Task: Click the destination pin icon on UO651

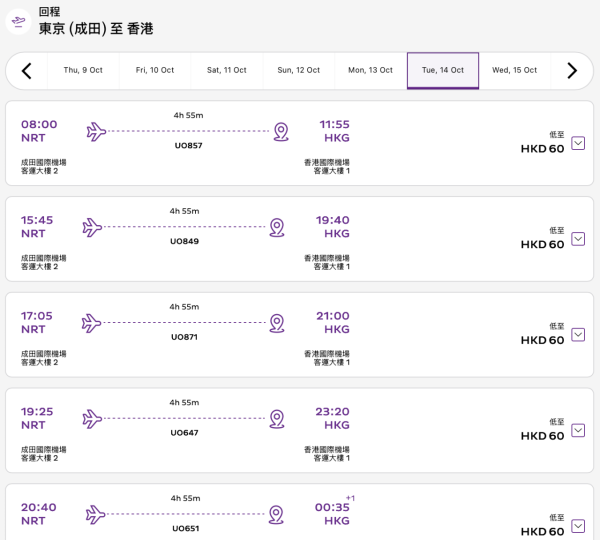Action: click(x=276, y=514)
